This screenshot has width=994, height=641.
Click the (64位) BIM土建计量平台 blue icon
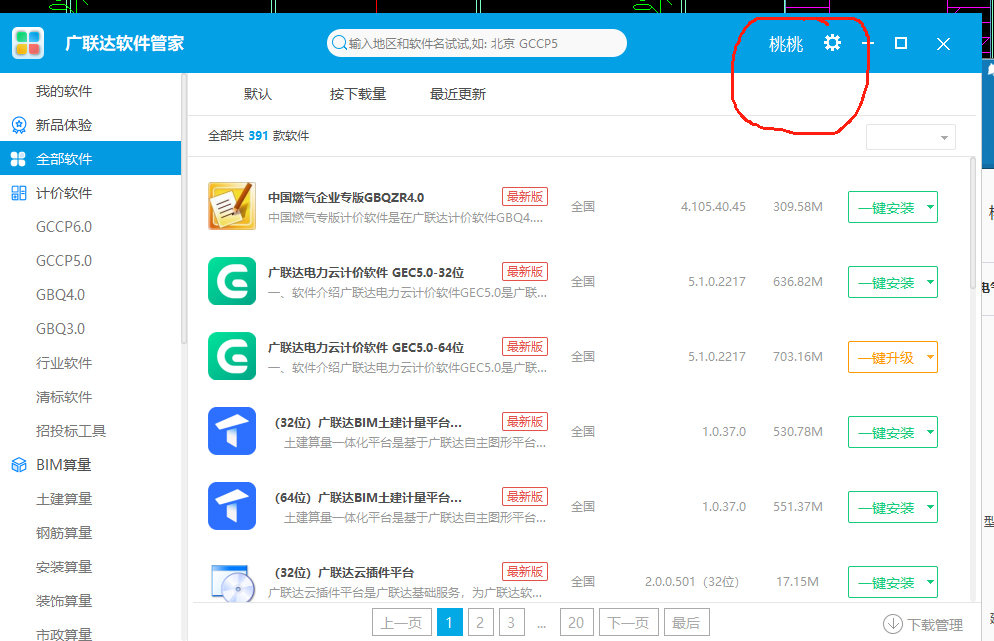232,506
